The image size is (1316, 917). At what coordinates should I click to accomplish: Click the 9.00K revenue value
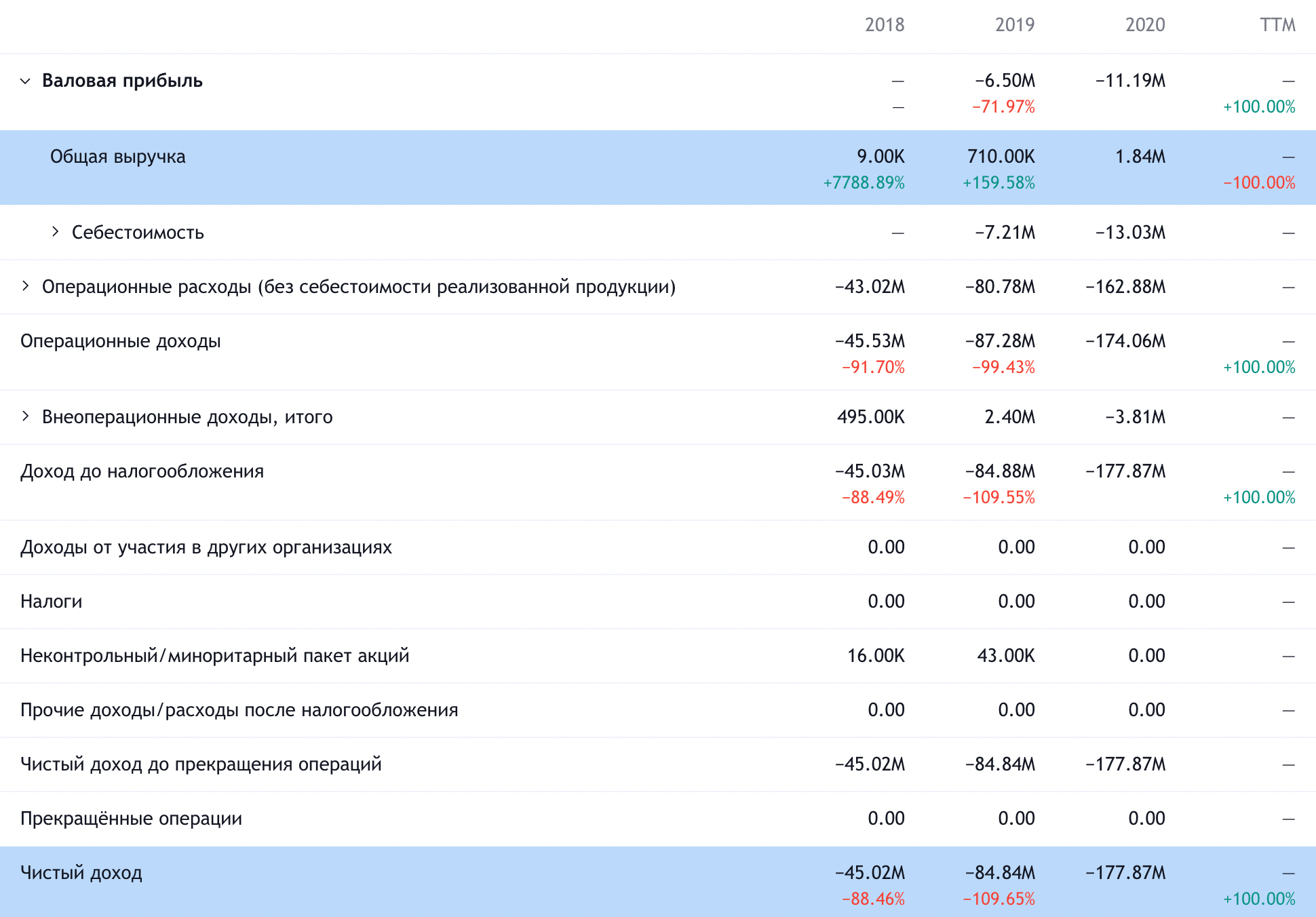pyautogui.click(x=880, y=157)
